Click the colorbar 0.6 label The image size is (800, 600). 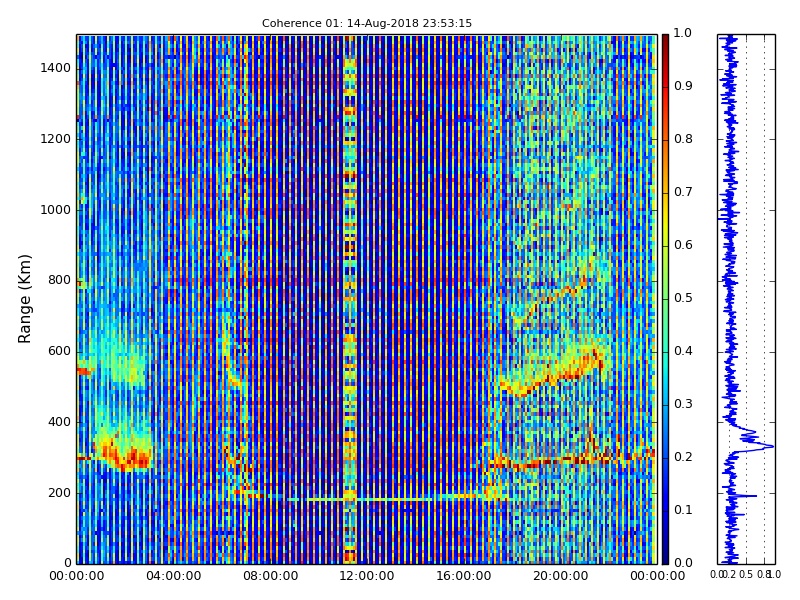(x=683, y=245)
